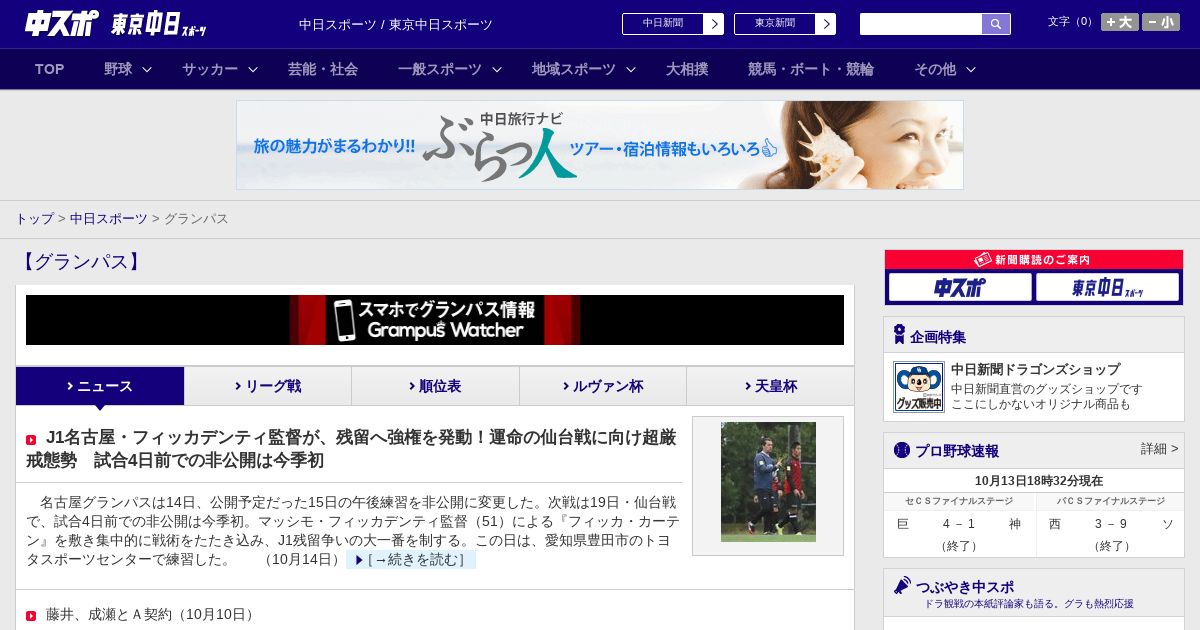Select the ルヴァン杯 tab
This screenshot has height=630, width=1200.
[603, 386]
